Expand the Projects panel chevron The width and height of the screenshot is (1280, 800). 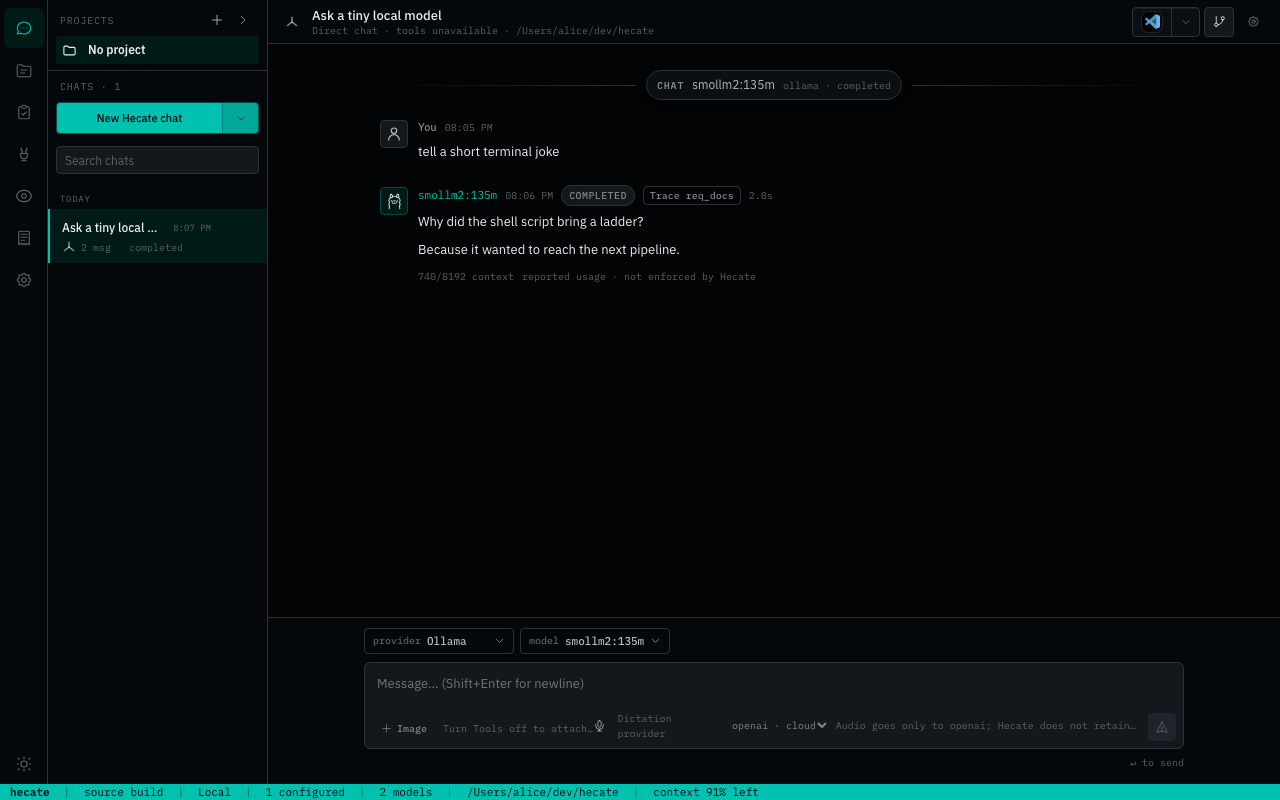point(243,20)
